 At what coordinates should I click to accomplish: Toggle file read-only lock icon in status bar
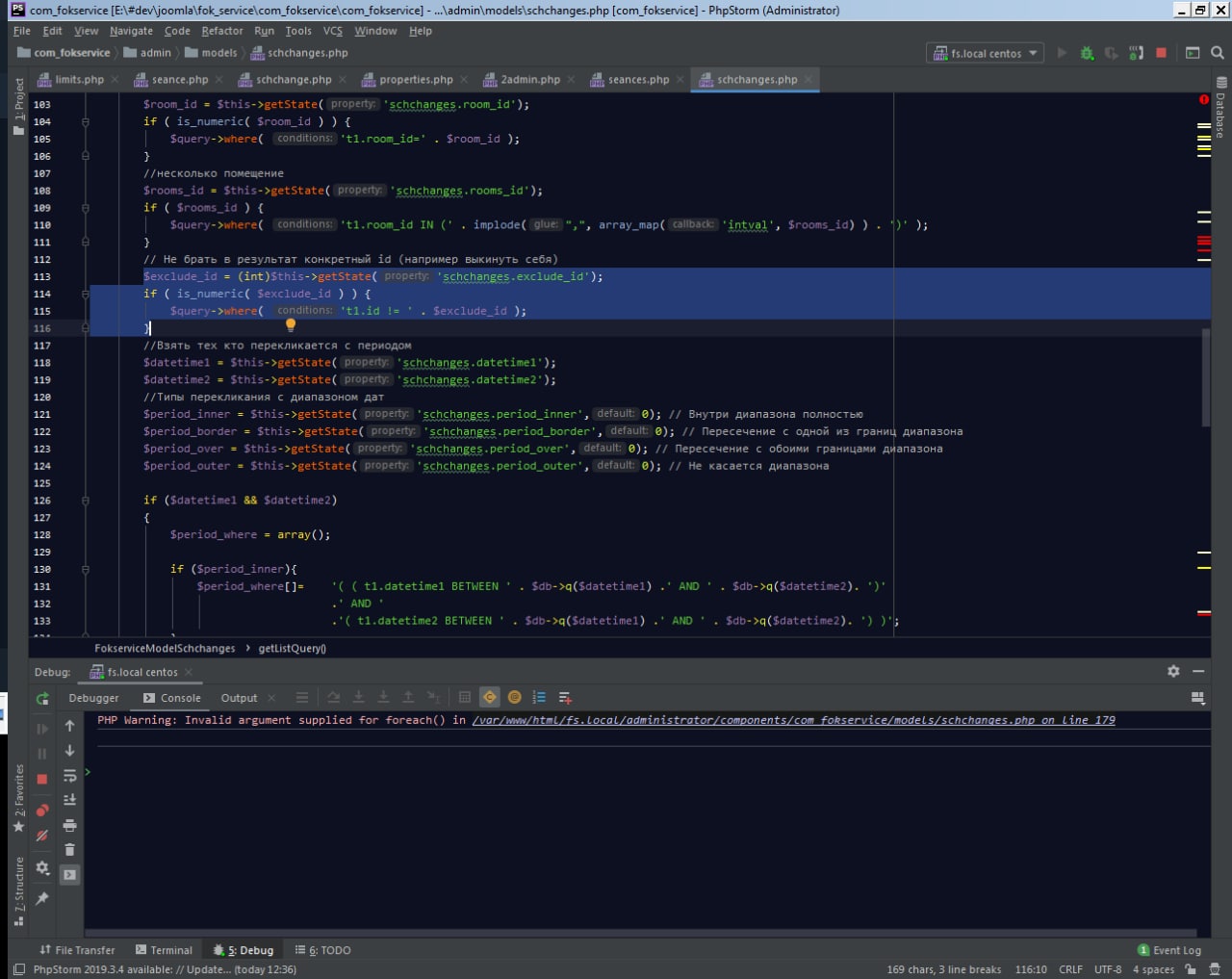click(1191, 969)
